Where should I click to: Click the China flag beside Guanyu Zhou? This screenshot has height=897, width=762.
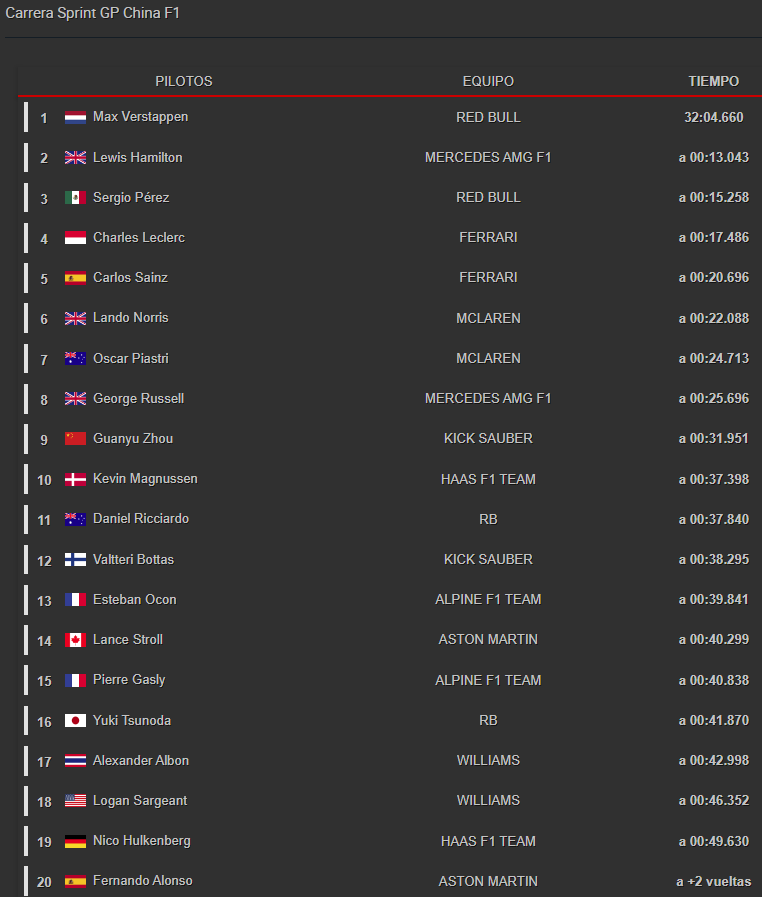[x=76, y=438]
